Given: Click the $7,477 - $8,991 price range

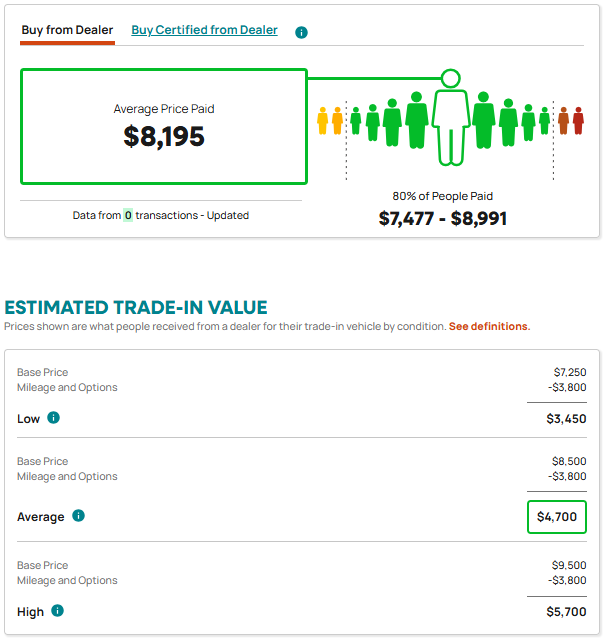Looking at the screenshot, I should [x=442, y=218].
